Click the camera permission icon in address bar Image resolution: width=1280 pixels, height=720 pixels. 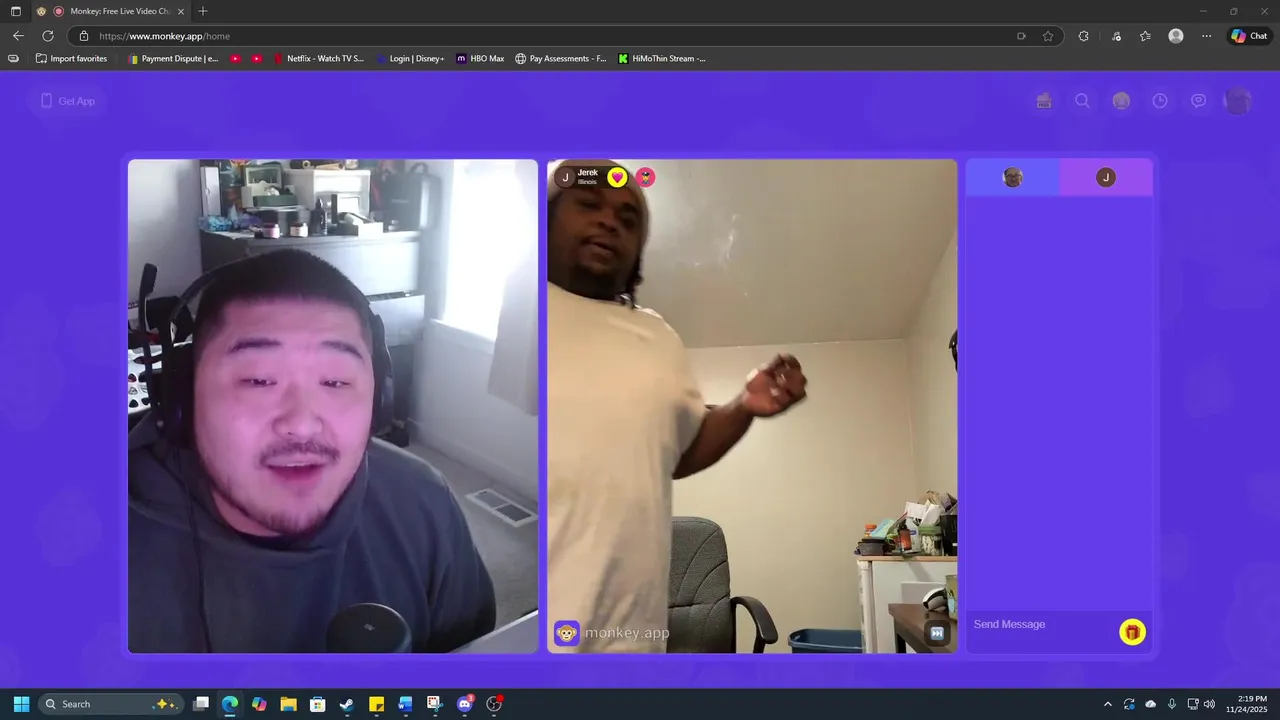(1021, 36)
